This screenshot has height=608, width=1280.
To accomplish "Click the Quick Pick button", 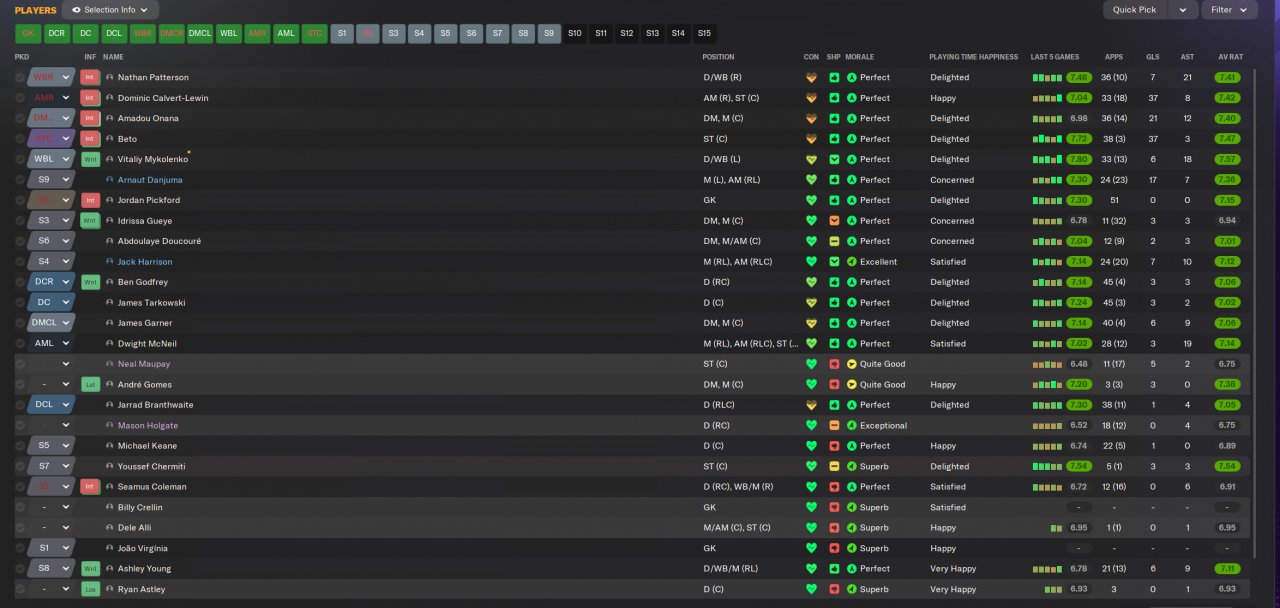I will (x=1134, y=10).
